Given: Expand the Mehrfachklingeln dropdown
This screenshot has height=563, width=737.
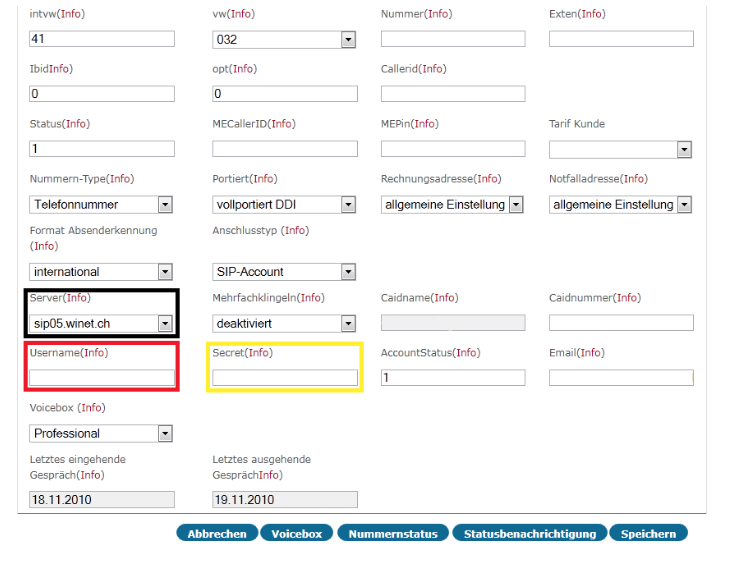Looking at the screenshot, I should tap(284, 323).
